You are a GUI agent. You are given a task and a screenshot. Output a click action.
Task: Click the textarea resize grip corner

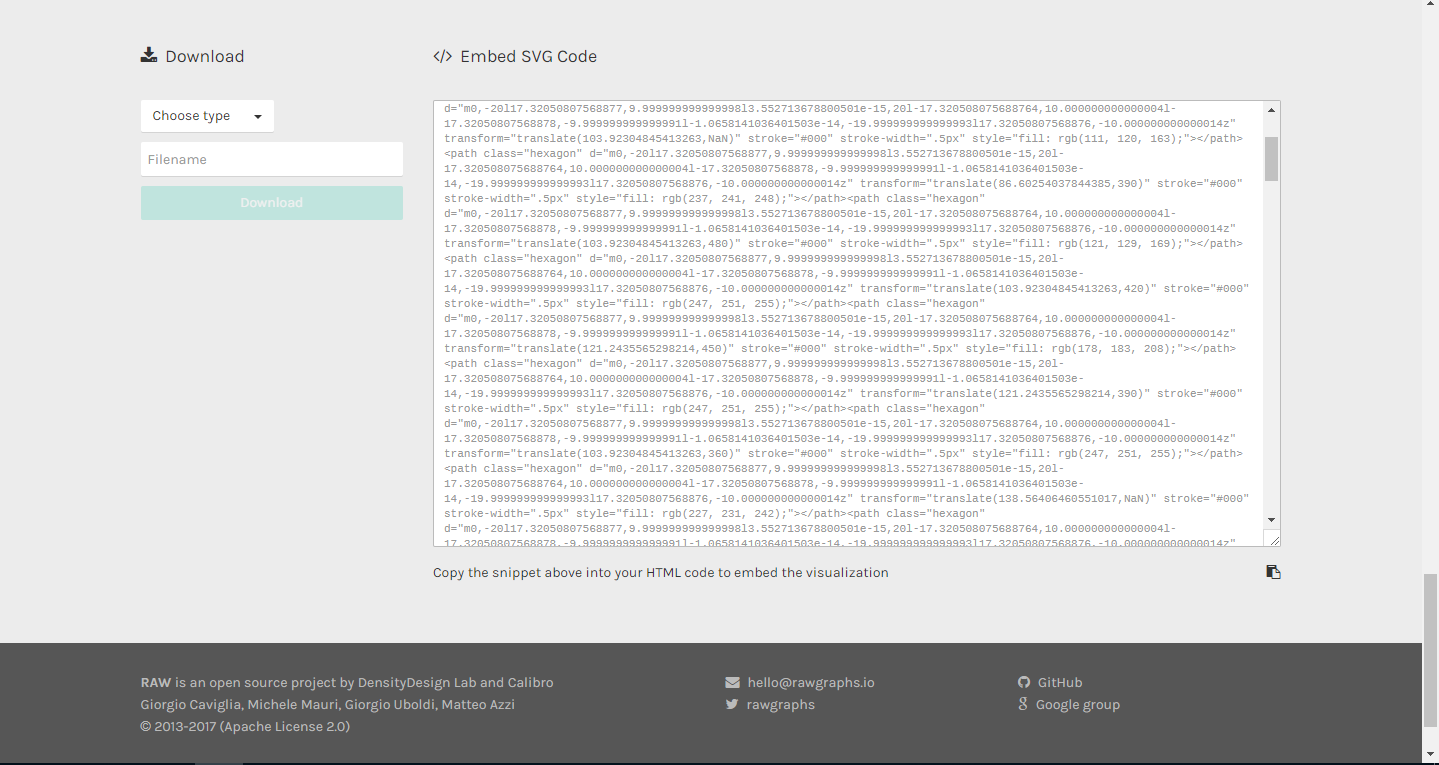[1273, 540]
